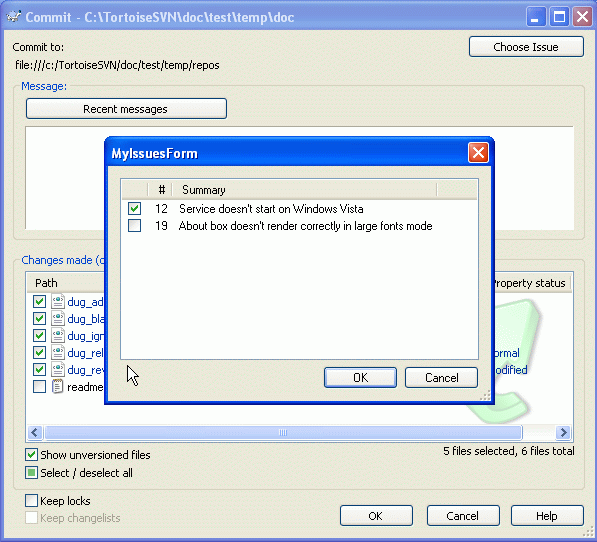Click the Choose Issue button
Image resolution: width=597 pixels, height=542 pixels.
pyautogui.click(x=526, y=47)
